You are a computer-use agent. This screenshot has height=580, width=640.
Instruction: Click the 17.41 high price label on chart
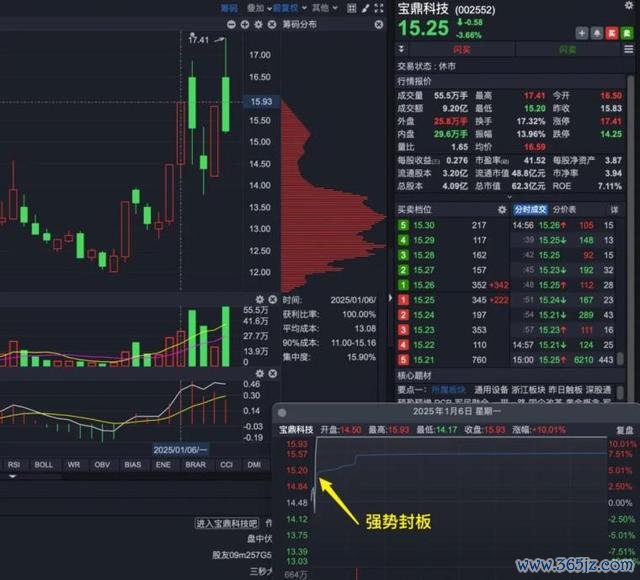[199, 40]
